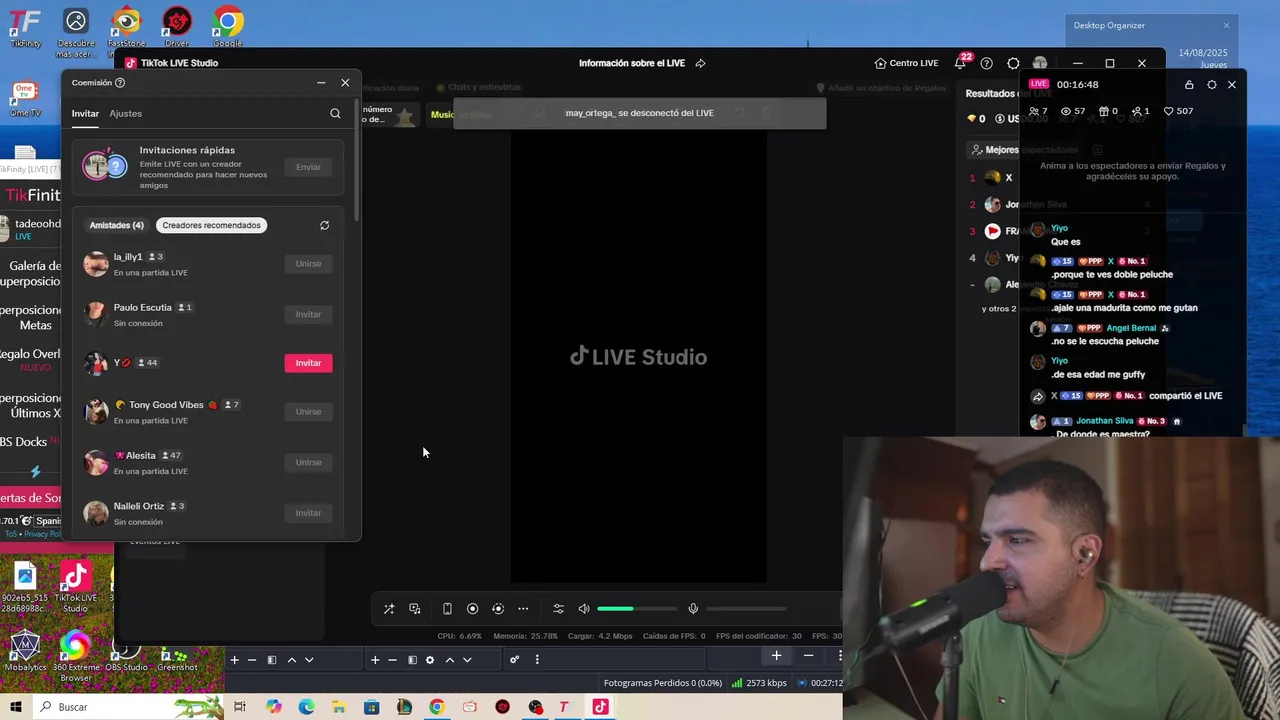Click the Música tab in the Studio bar
Screen dimensions: 1280x720
(442, 115)
